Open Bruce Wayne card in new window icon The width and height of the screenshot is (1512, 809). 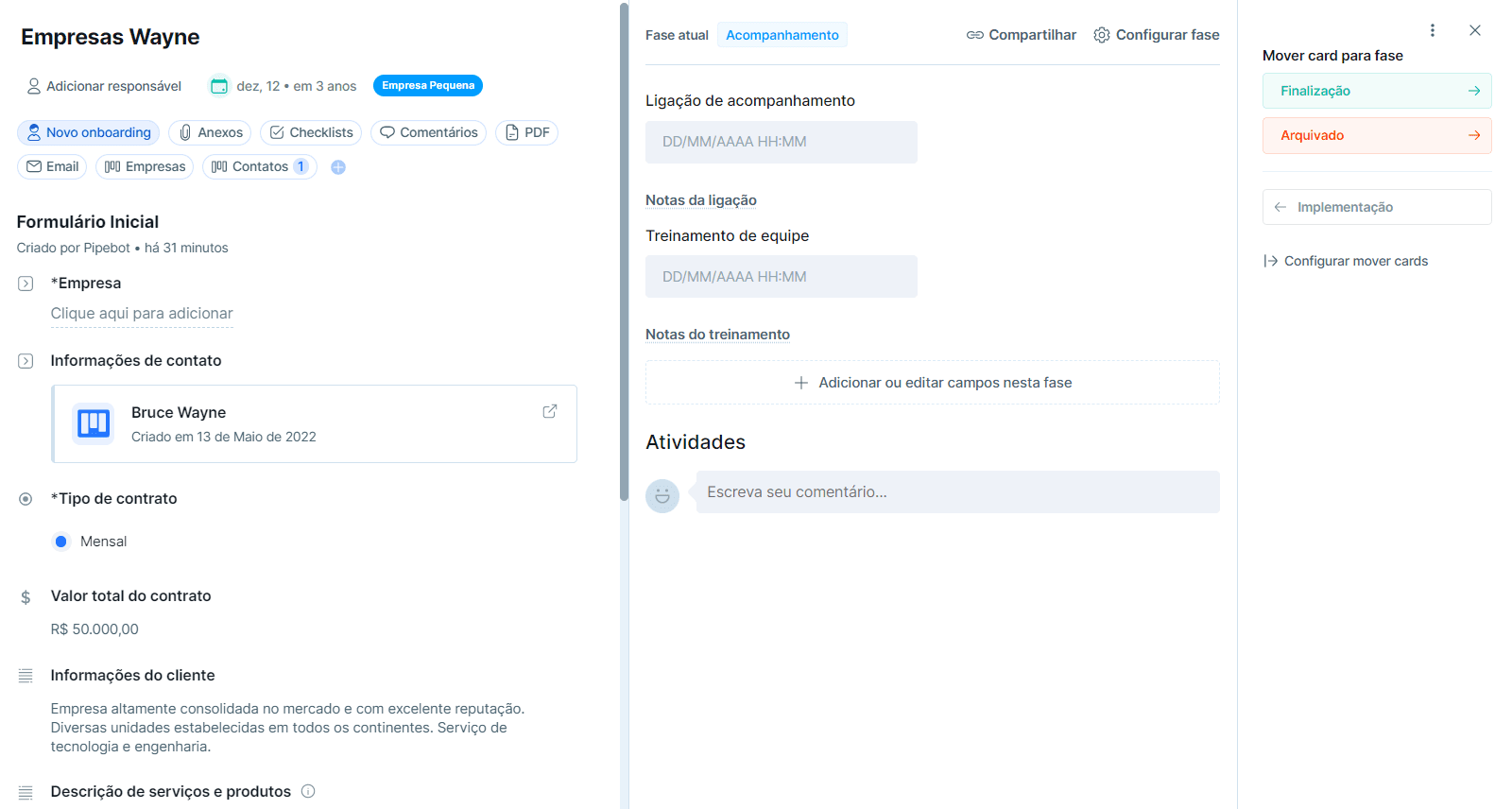coord(550,411)
